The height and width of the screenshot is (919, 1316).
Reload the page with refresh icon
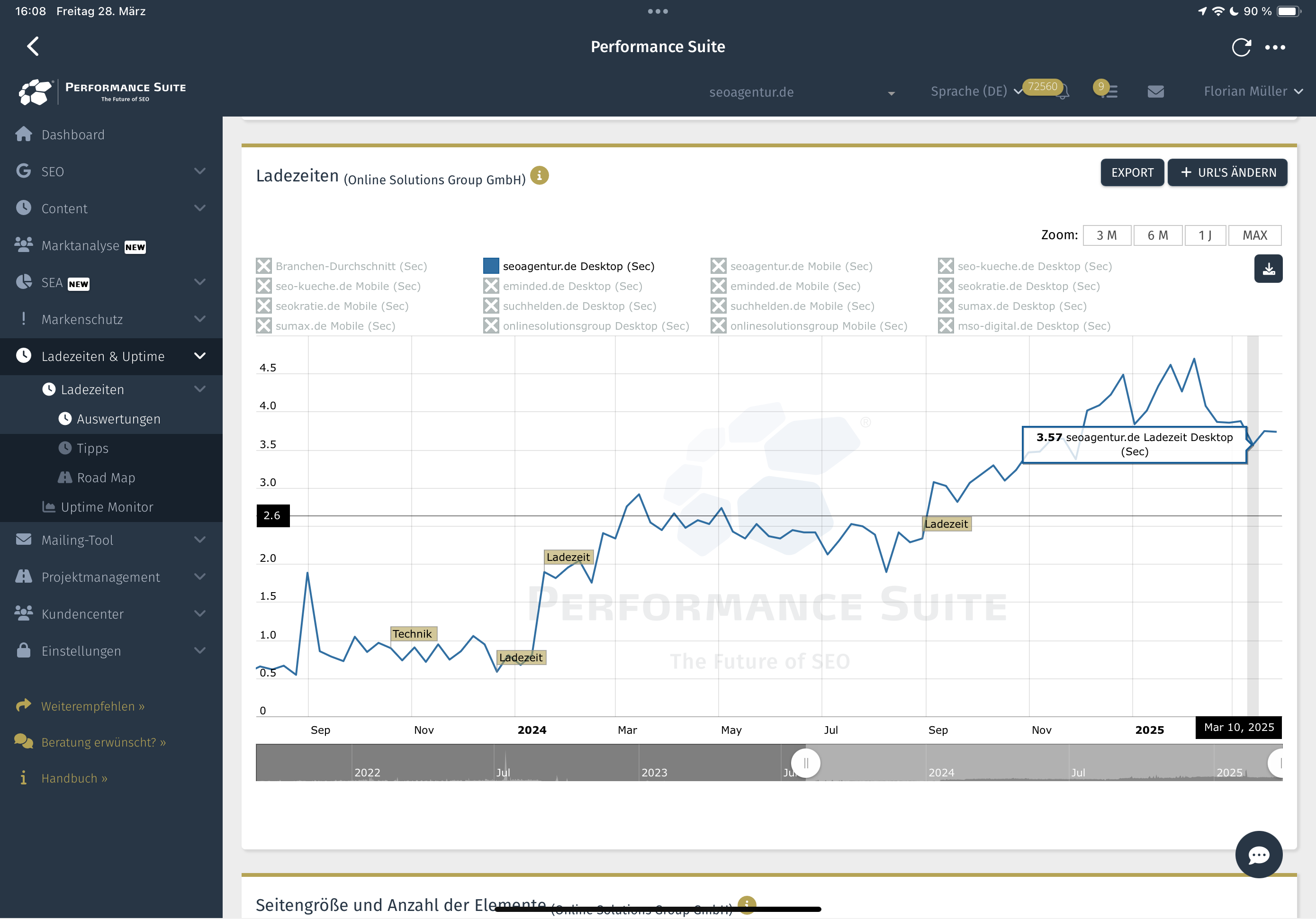point(1241,47)
